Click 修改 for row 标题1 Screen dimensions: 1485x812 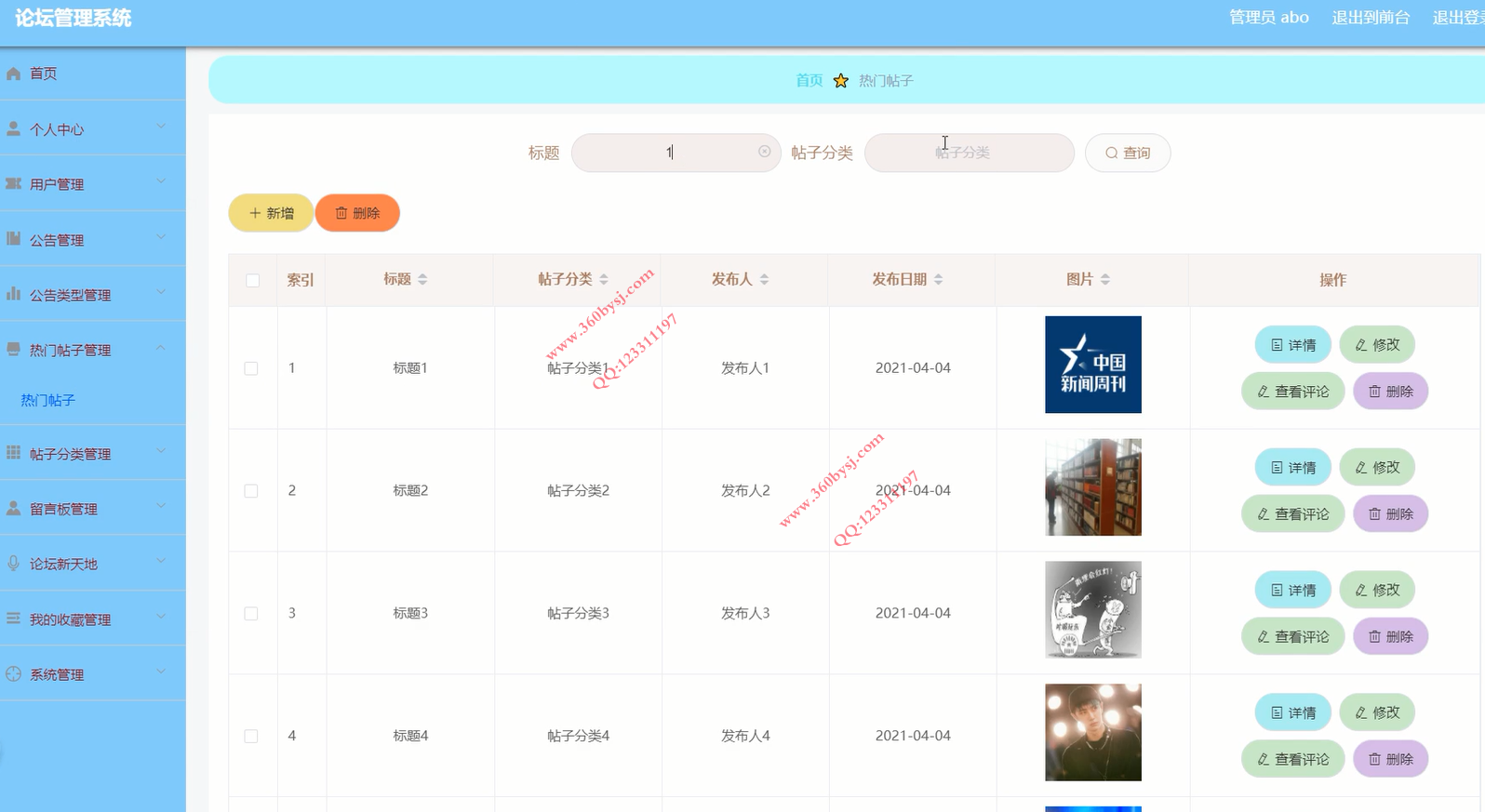click(x=1377, y=345)
